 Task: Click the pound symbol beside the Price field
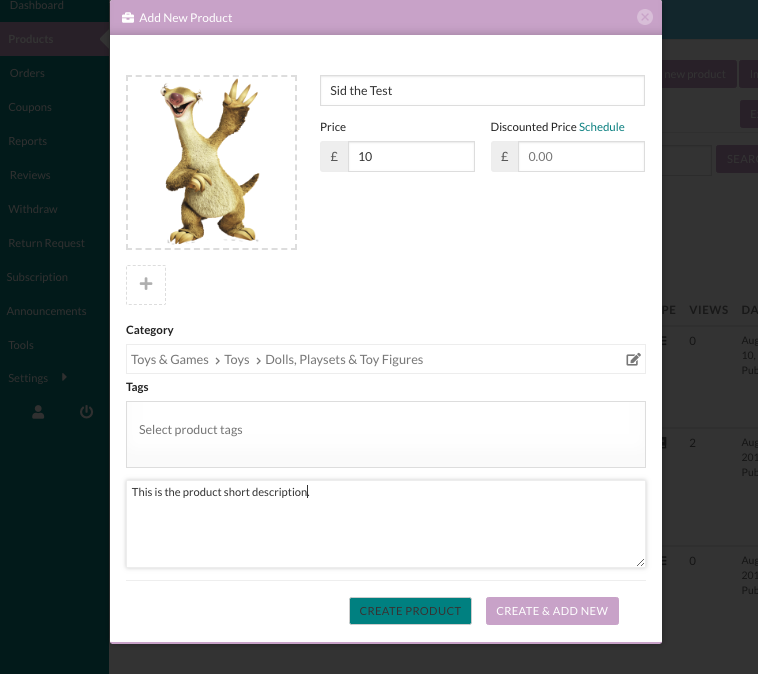click(334, 157)
